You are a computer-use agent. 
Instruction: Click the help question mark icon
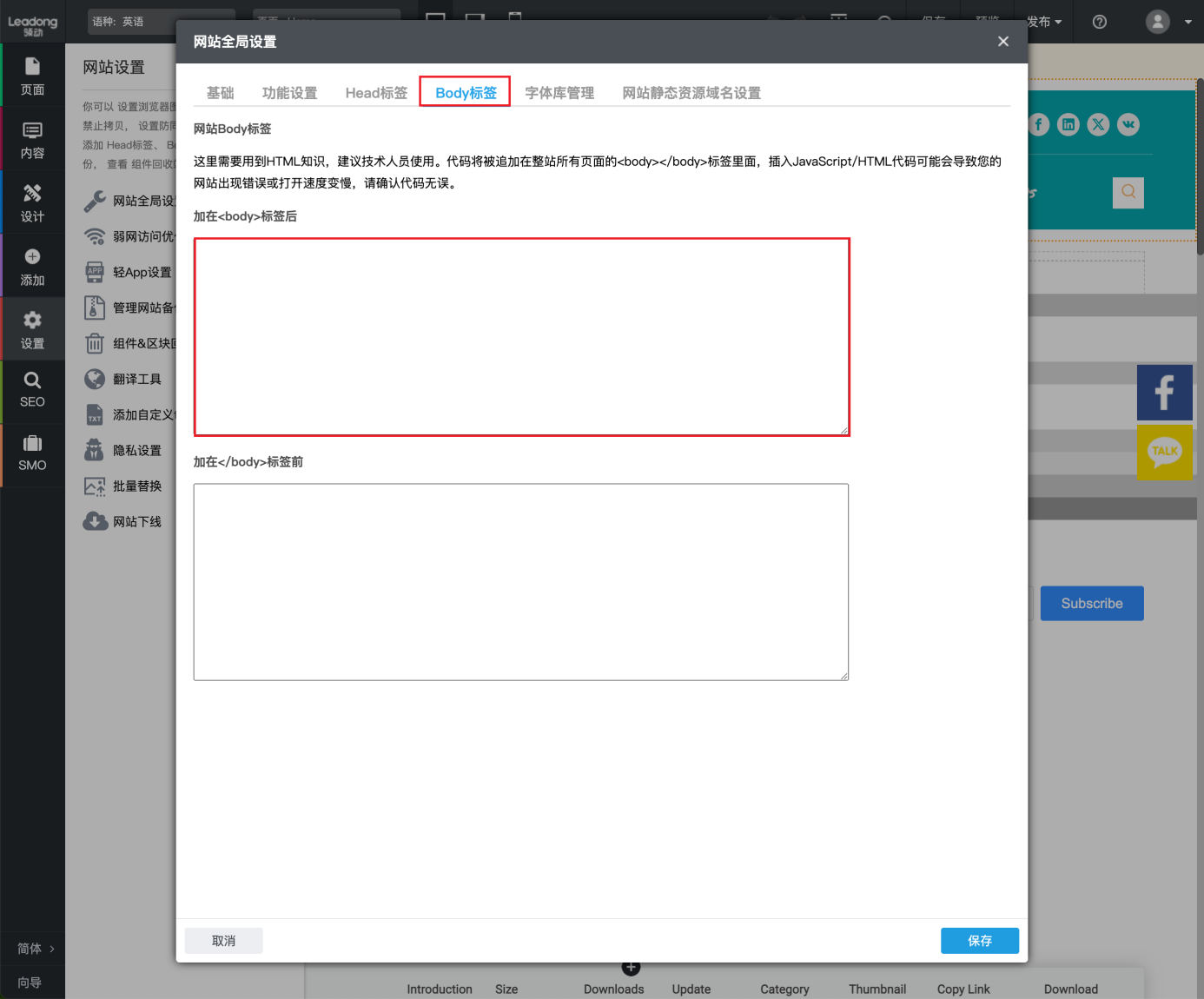(1099, 22)
